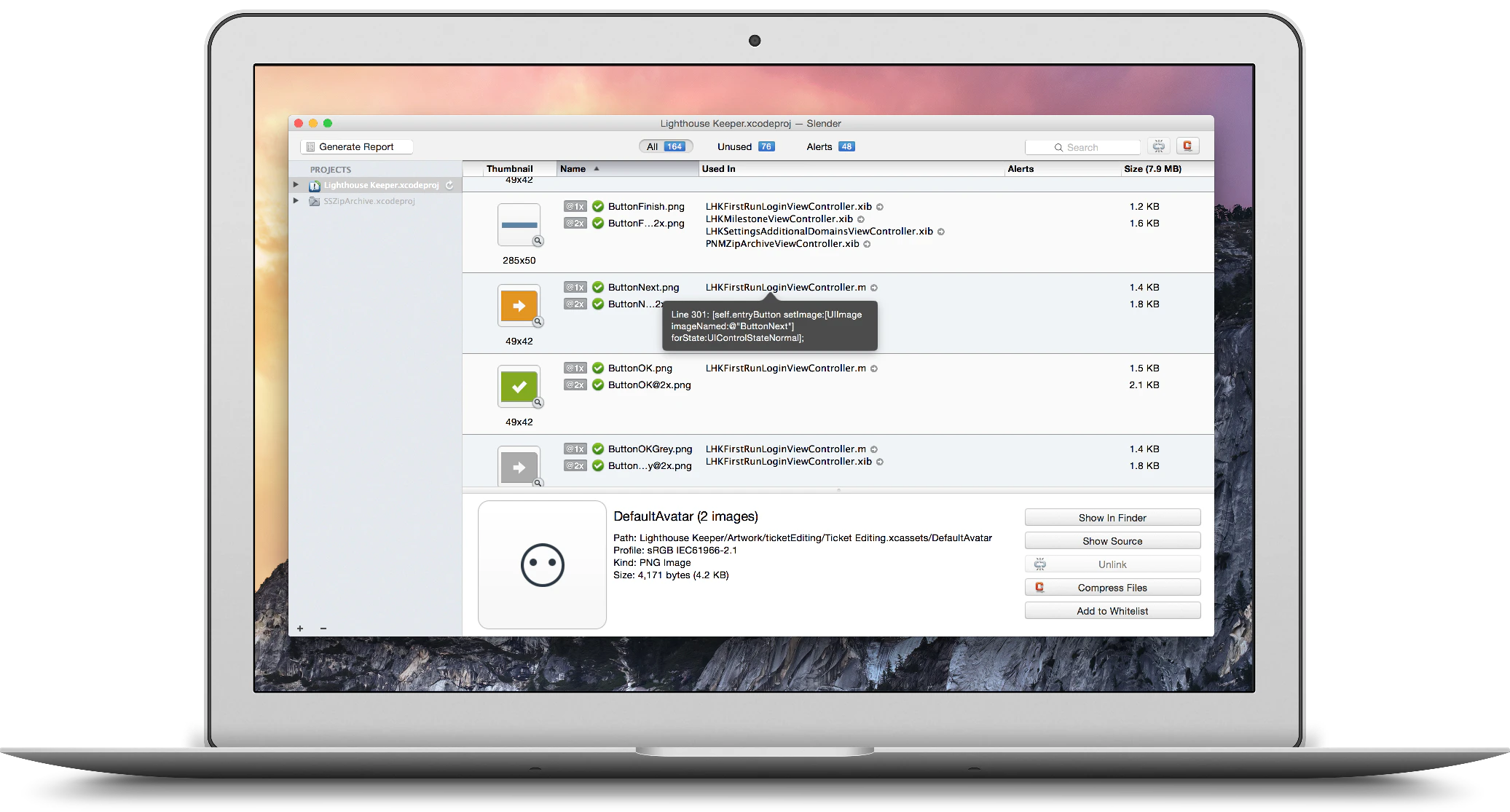The height and width of the screenshot is (812, 1510).
Task: Click the plus icon to add a project
Action: [x=300, y=628]
